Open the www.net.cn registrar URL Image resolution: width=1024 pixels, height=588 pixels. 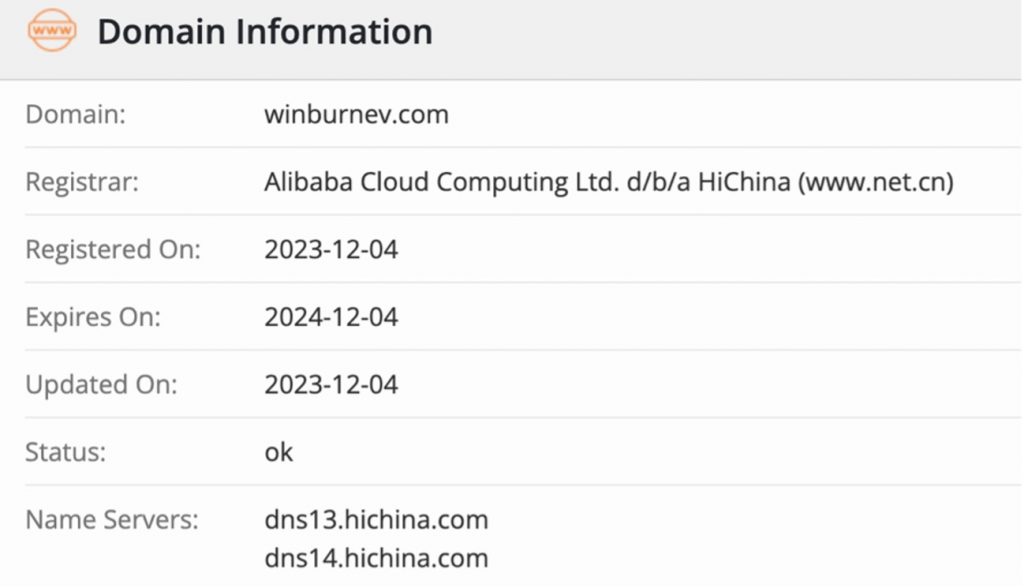coord(875,182)
